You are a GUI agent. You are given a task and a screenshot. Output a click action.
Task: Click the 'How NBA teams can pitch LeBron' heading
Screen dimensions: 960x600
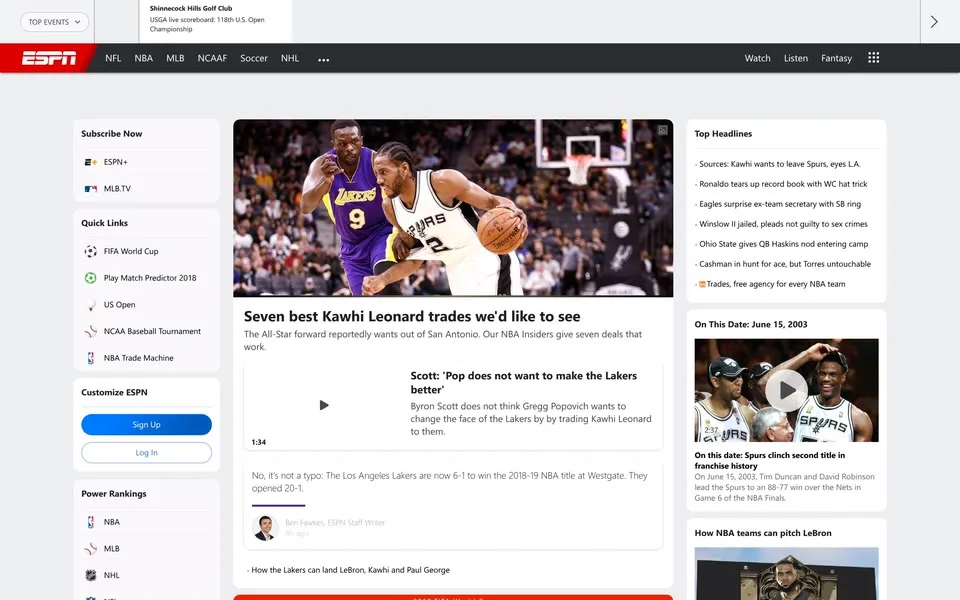[x=763, y=533]
